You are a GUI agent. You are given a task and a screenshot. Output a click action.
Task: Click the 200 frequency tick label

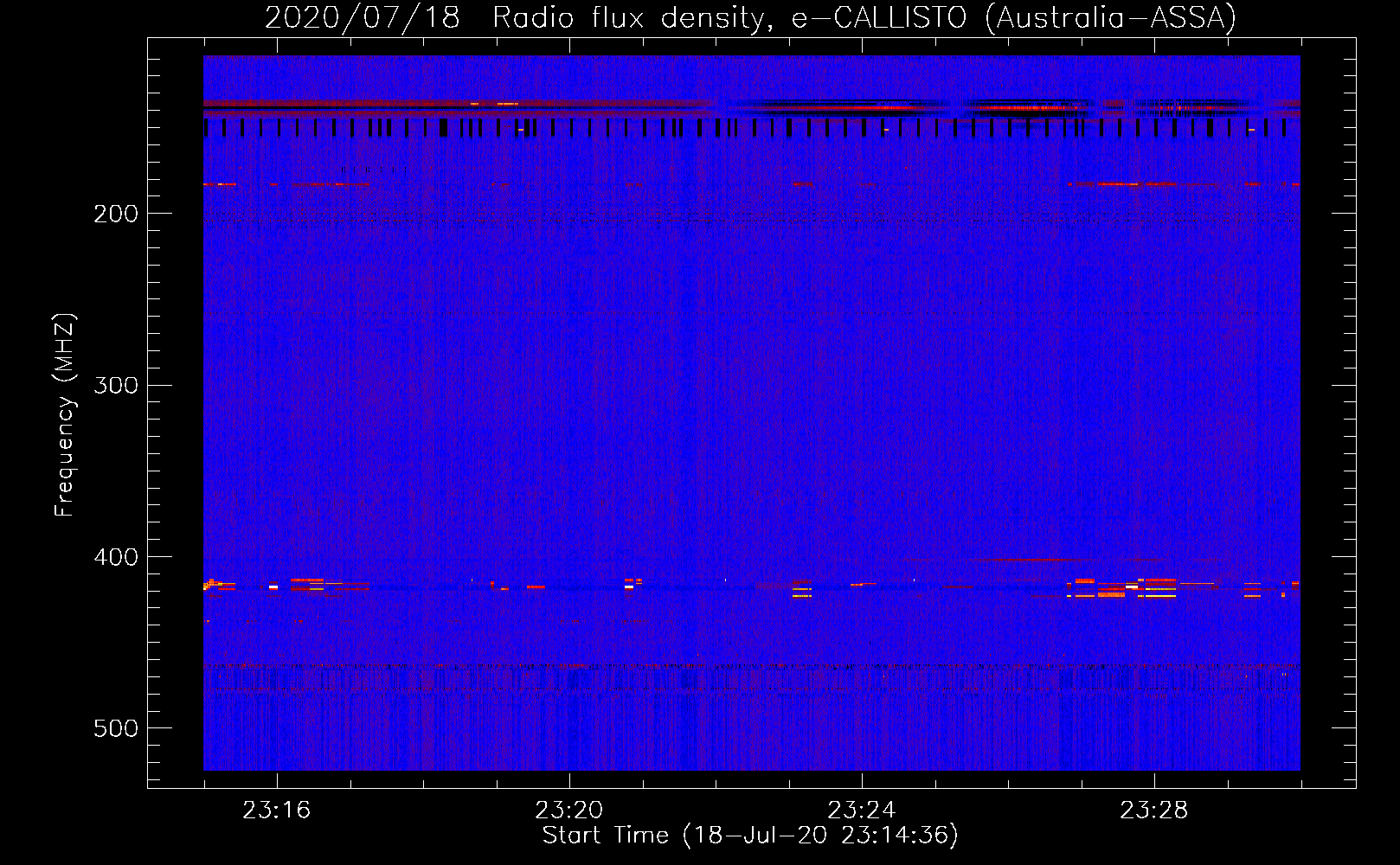tap(116, 214)
